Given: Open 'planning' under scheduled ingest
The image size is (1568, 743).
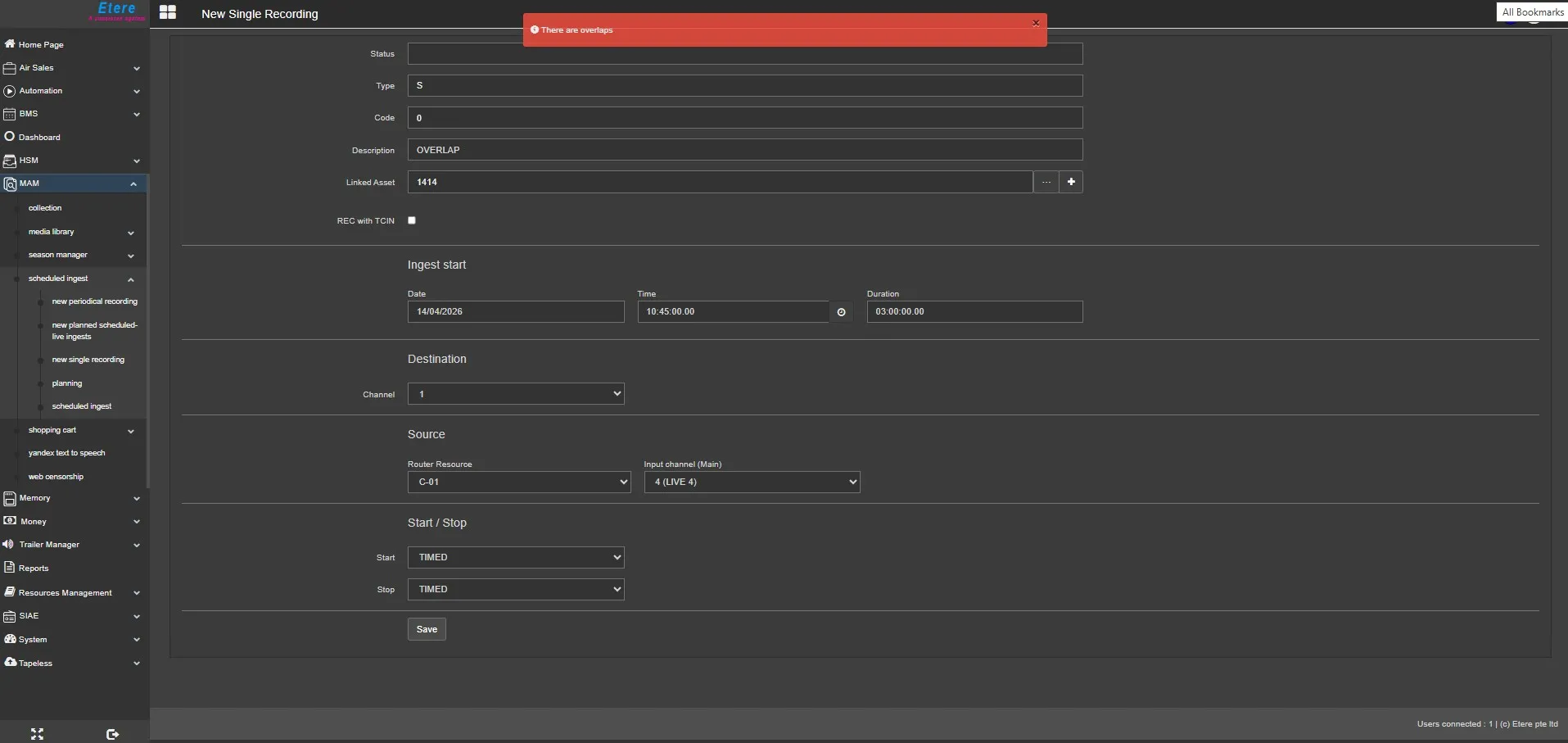Looking at the screenshot, I should point(67,383).
